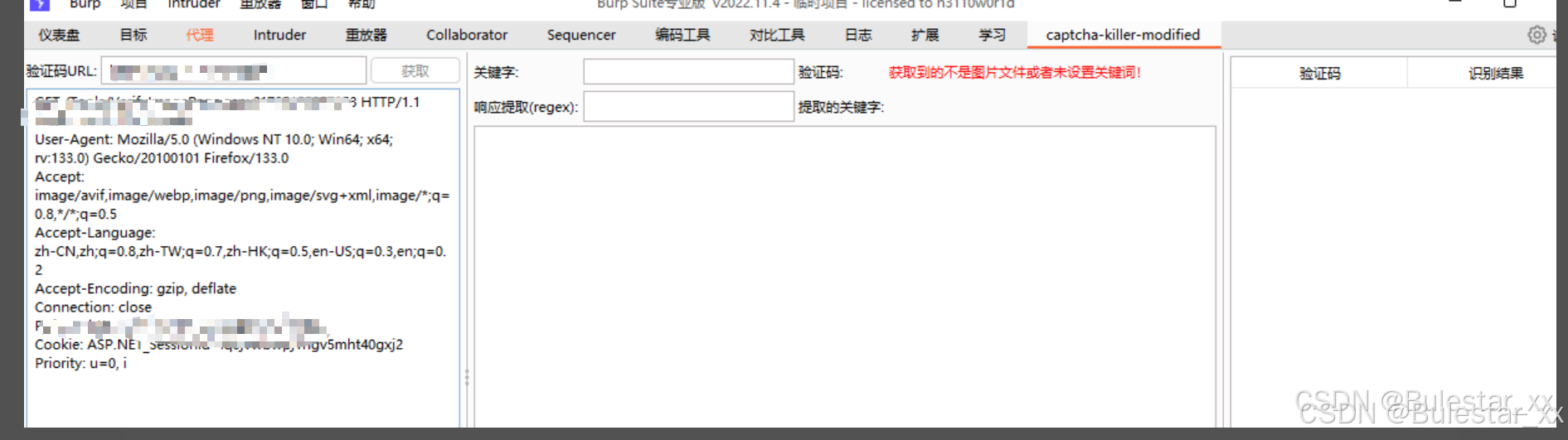Switch to the 目标 tab
The width and height of the screenshot is (1568, 440).
(133, 35)
